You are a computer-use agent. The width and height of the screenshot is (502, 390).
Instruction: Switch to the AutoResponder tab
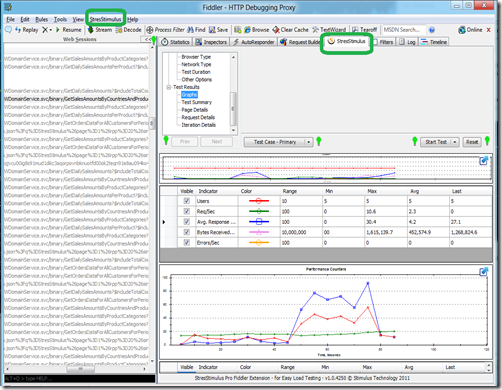pos(253,42)
